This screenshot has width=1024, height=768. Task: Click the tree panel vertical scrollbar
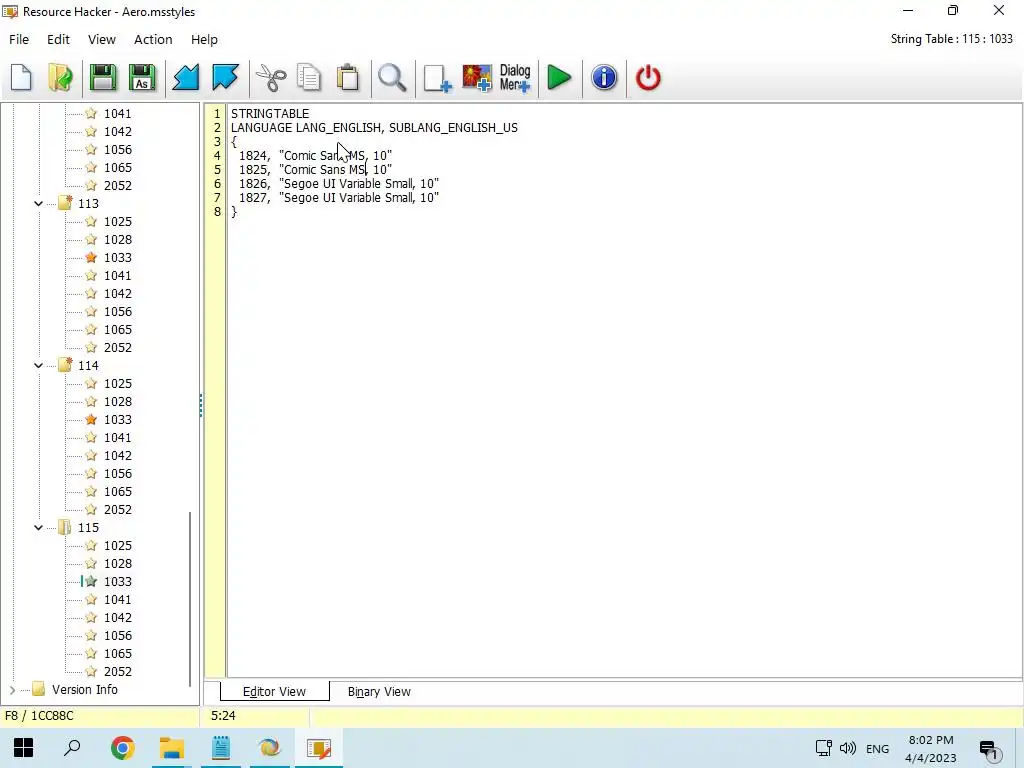coord(190,599)
